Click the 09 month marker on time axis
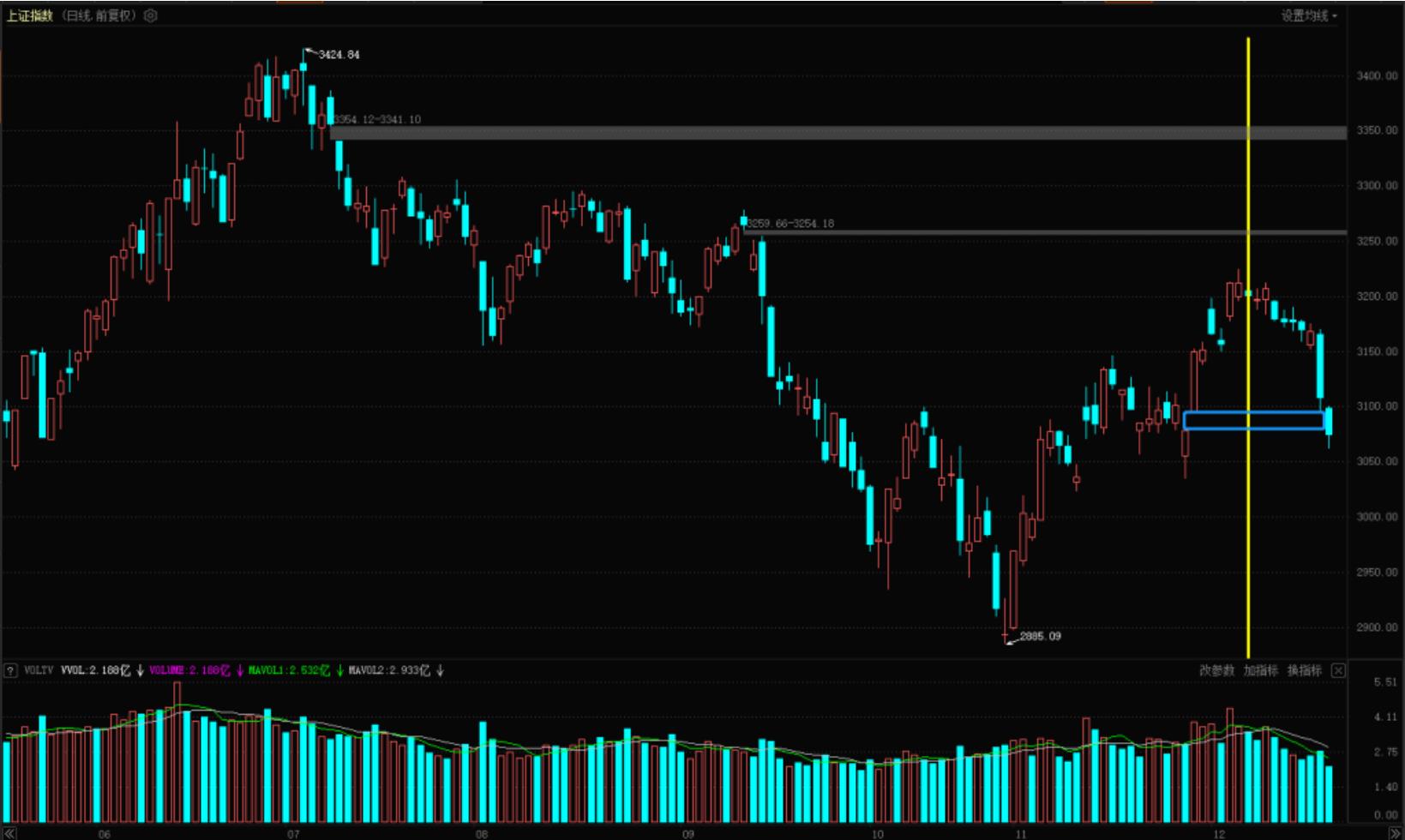Screen dimensions: 1405x840 tap(688, 833)
